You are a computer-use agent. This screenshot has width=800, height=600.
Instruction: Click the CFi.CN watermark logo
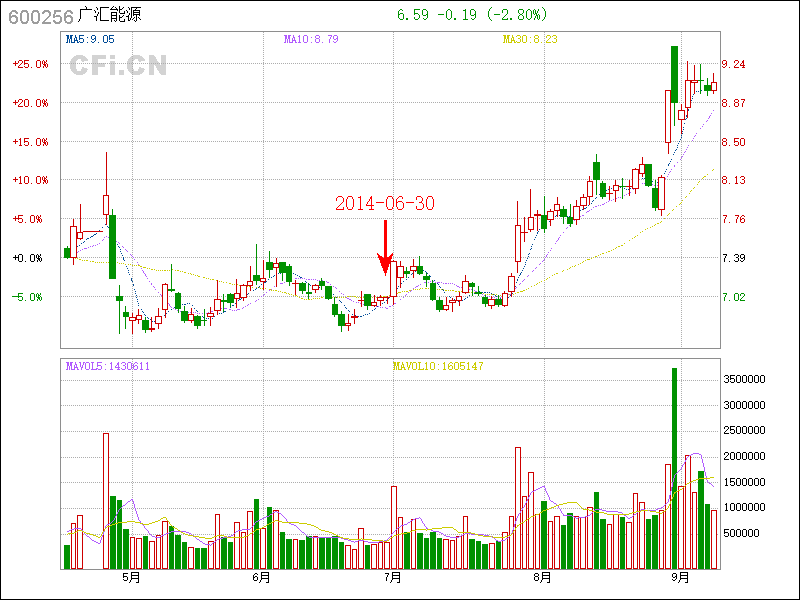click(x=118, y=66)
